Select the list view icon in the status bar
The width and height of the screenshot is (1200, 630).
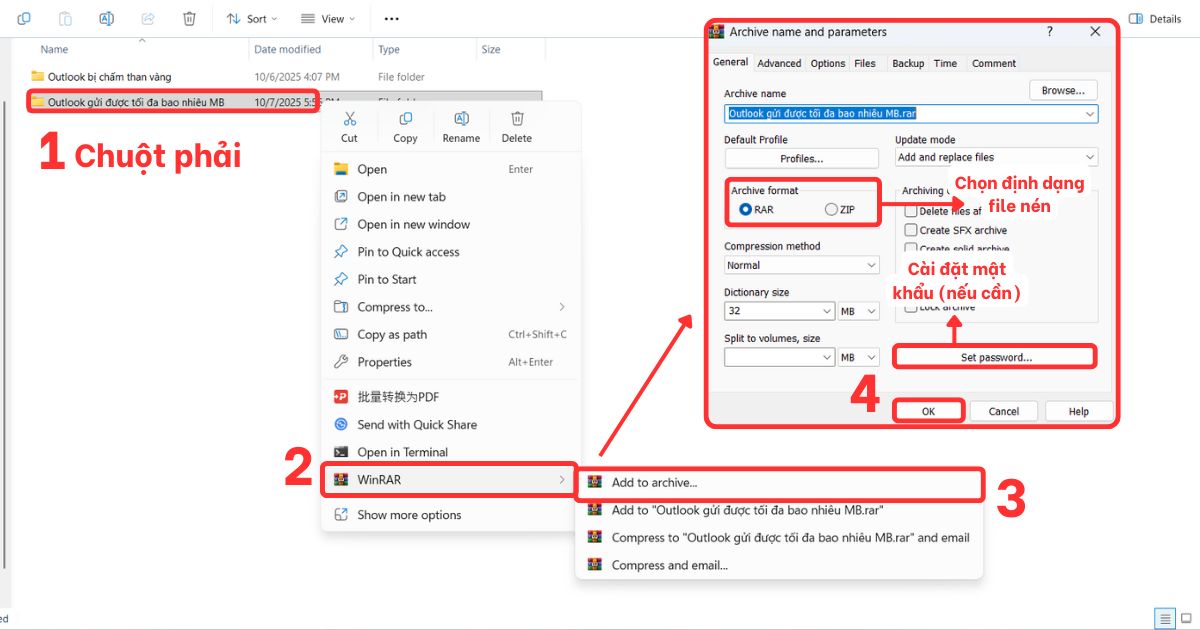pos(1164,618)
